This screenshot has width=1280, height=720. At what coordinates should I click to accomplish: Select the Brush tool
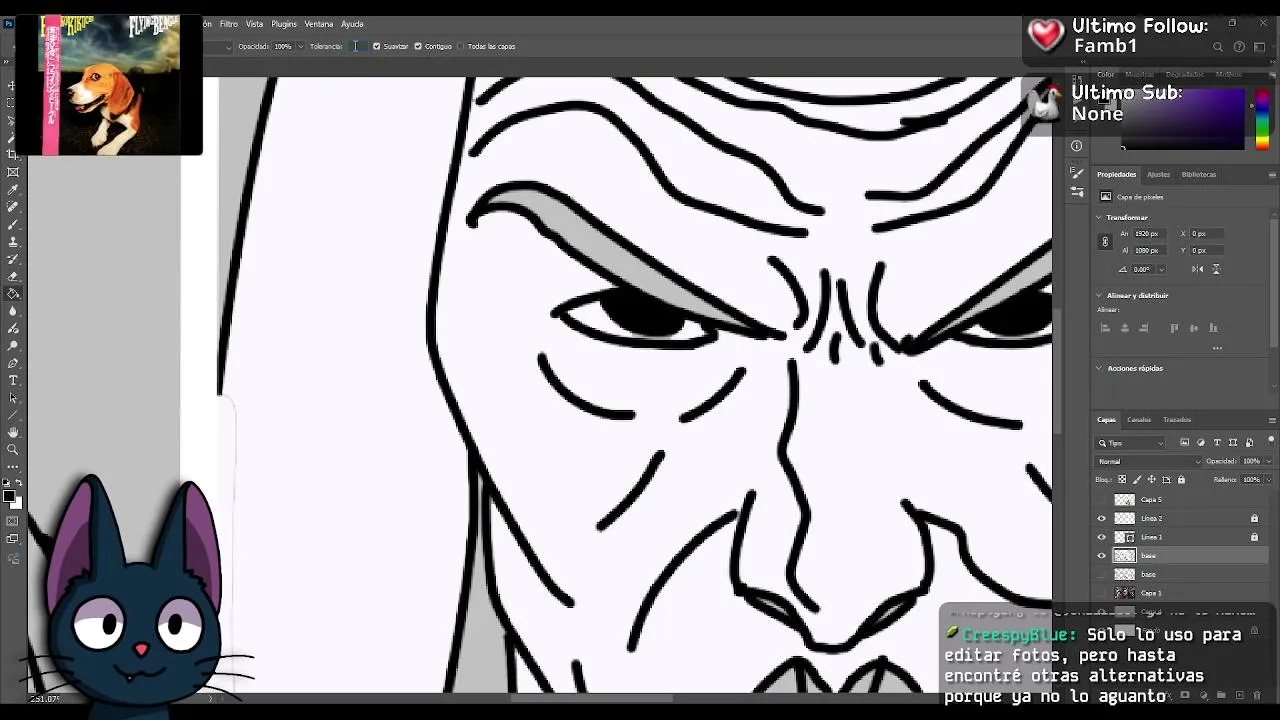click(x=13, y=223)
